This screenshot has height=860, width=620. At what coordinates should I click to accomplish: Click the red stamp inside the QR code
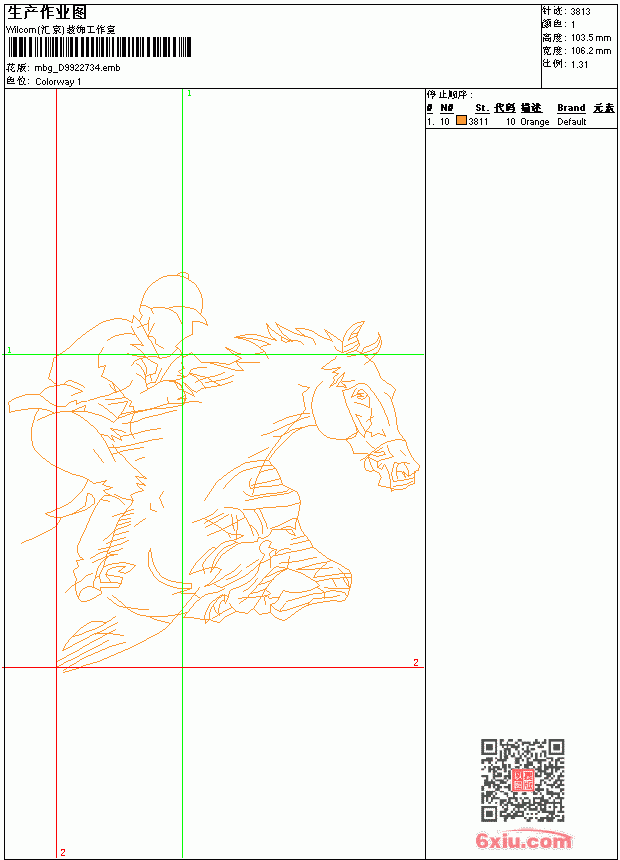(523, 780)
